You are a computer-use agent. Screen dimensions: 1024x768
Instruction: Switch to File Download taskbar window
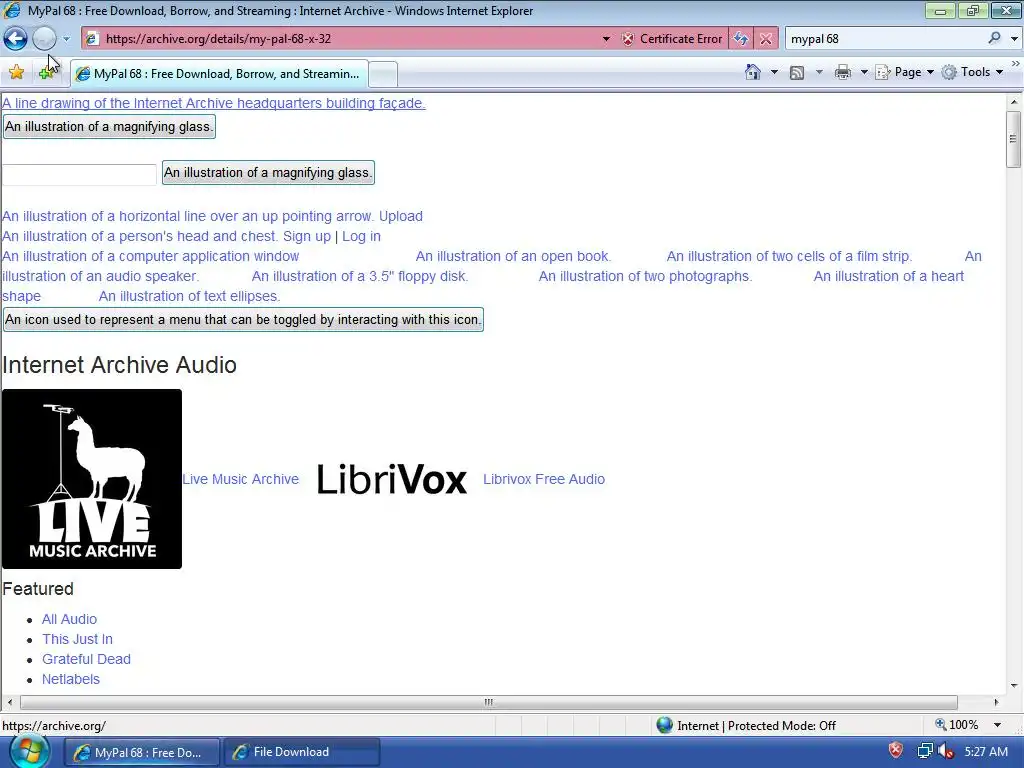pyautogui.click(x=301, y=752)
